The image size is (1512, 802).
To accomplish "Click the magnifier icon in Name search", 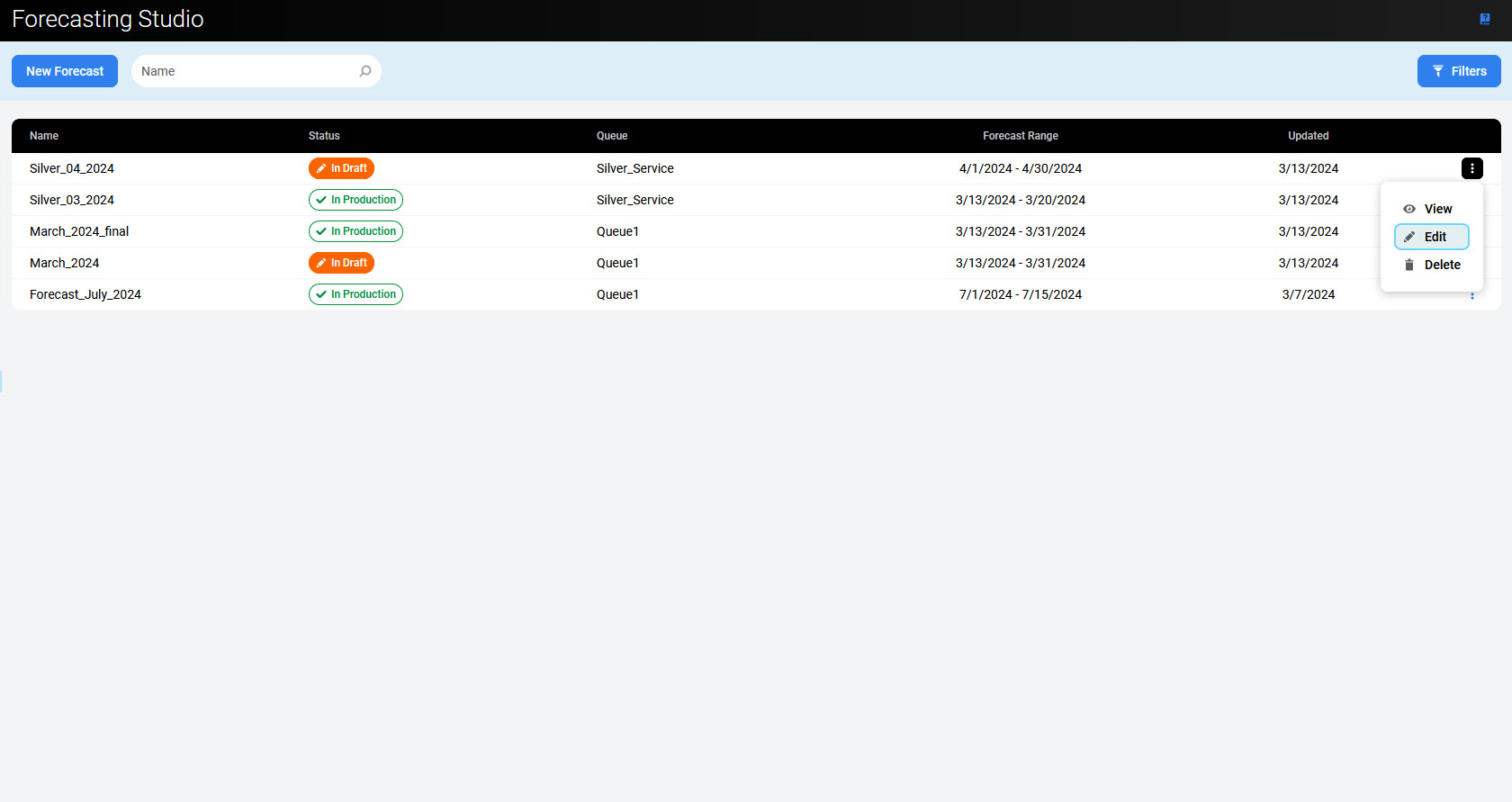I will [x=364, y=71].
